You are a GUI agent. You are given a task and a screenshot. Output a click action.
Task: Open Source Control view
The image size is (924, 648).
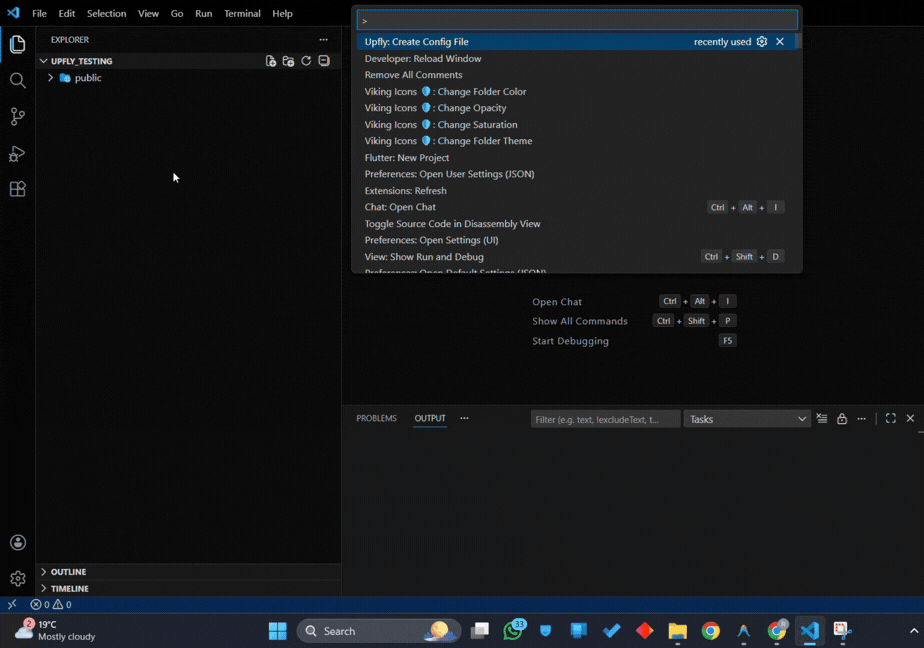[17, 117]
